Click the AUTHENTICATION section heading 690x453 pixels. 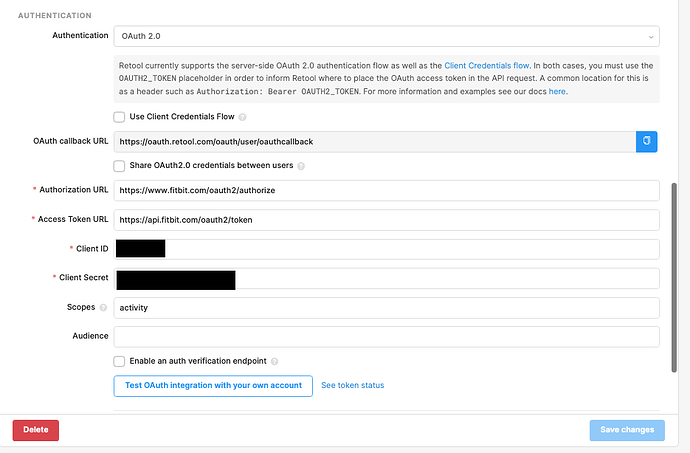[x=55, y=15]
